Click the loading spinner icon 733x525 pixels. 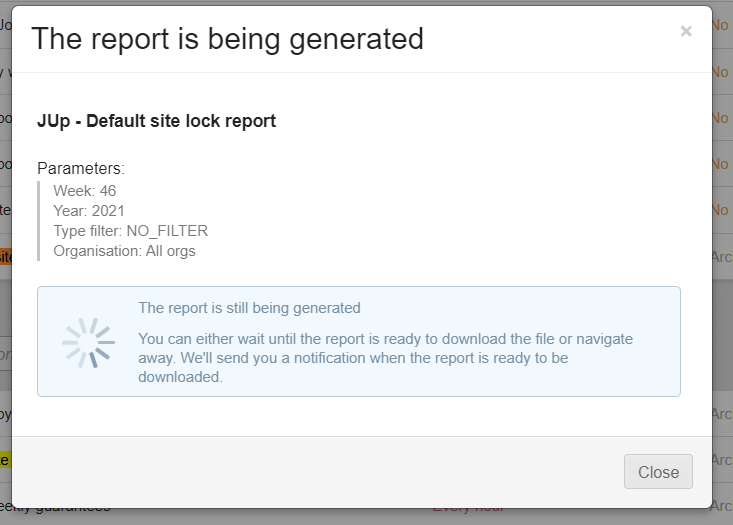click(x=88, y=343)
